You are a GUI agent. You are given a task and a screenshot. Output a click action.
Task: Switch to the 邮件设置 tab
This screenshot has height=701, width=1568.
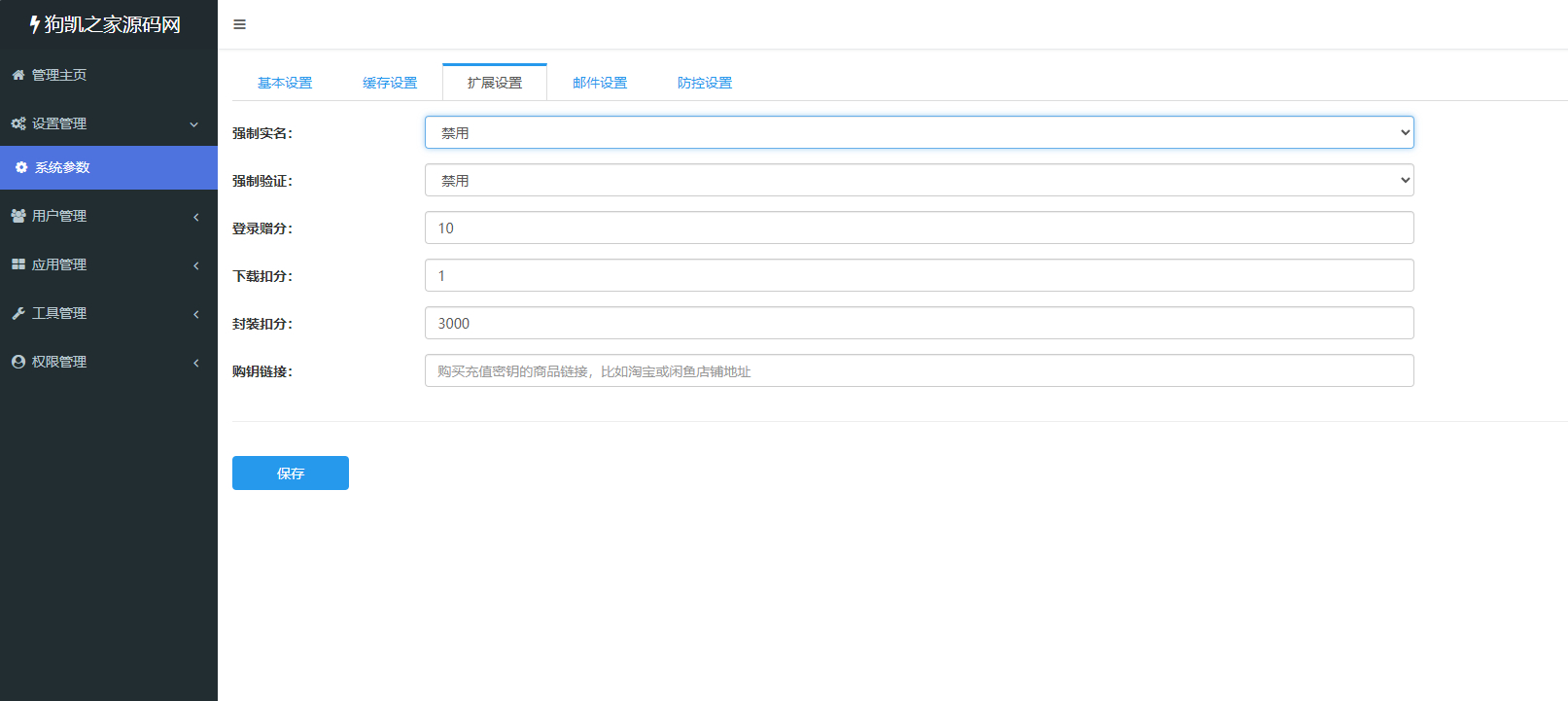600,83
